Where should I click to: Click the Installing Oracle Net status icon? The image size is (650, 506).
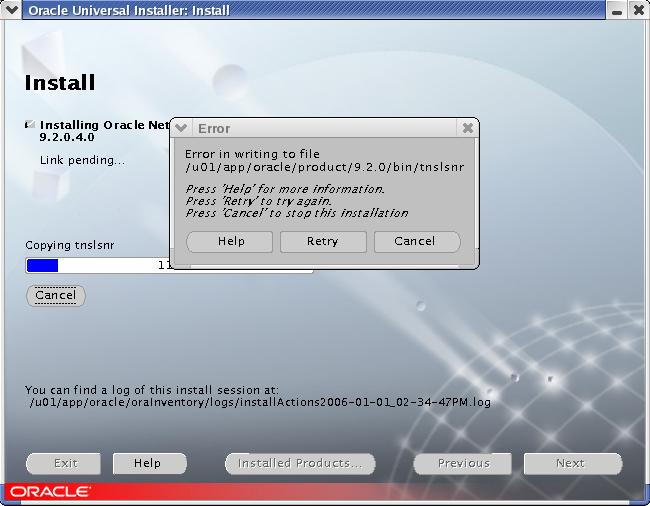point(30,125)
